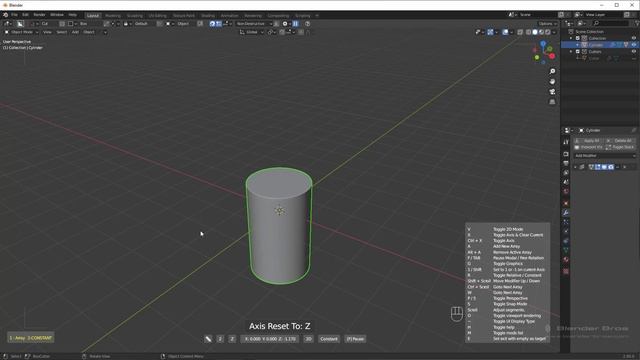Click the pan view hand icon
The width and height of the screenshot is (640, 360).
pos(552,82)
